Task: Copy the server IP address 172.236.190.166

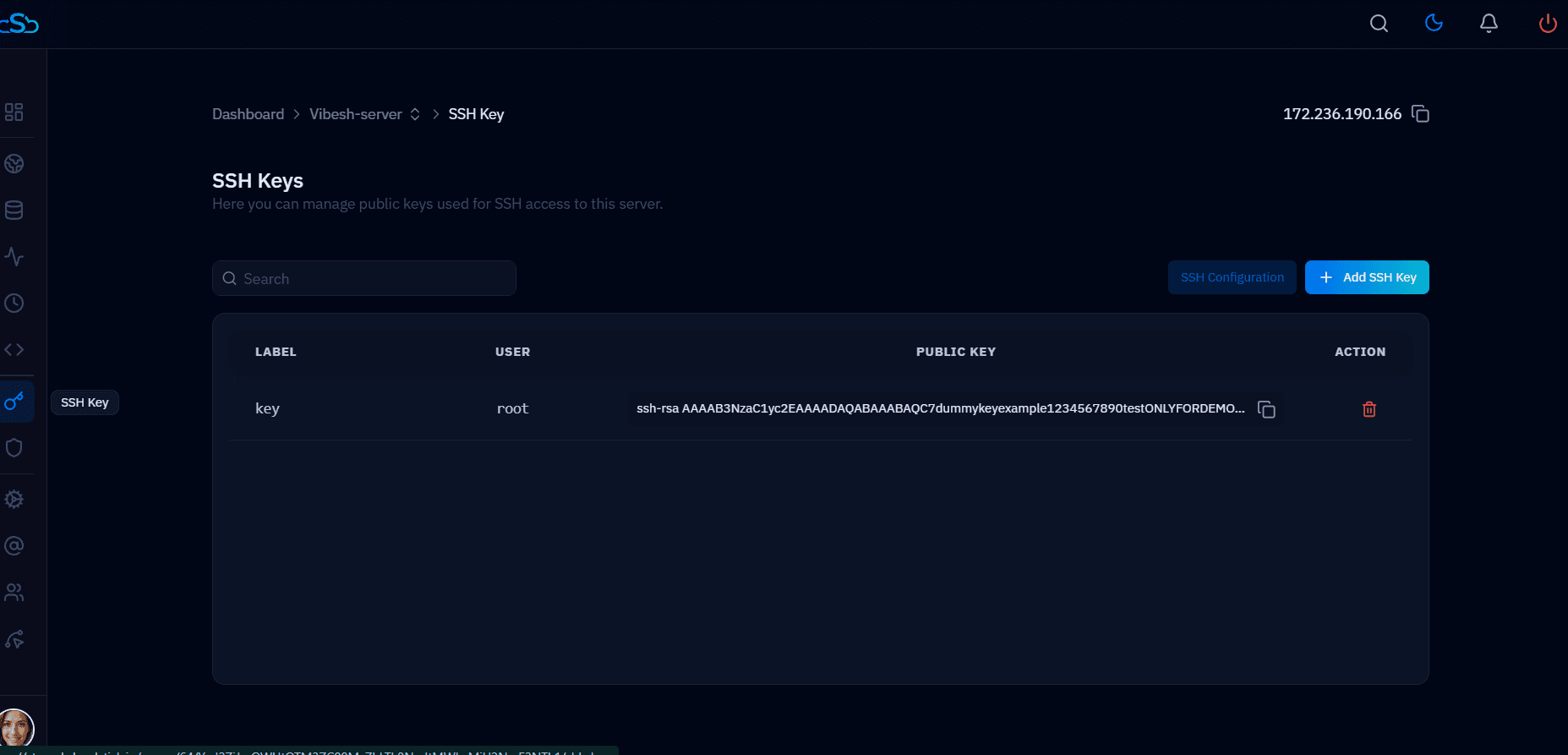Action: 1420,114
